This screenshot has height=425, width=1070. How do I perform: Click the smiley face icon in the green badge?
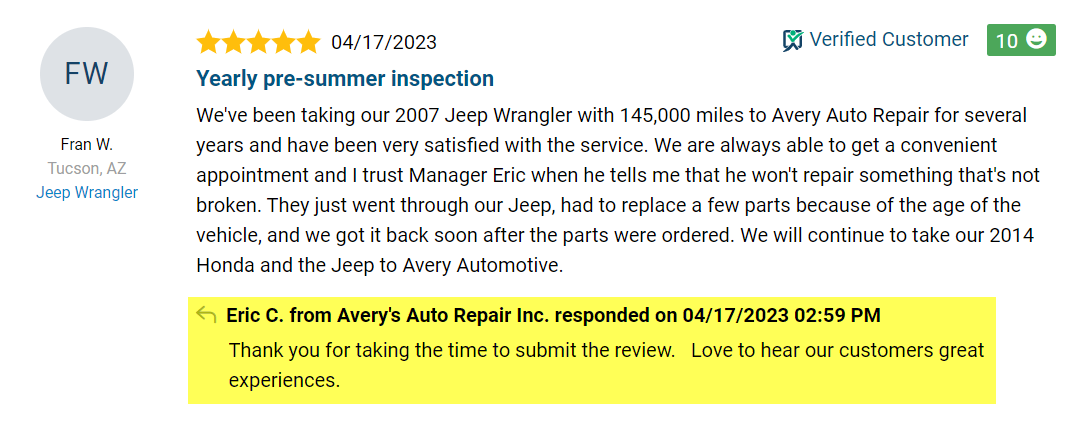click(1036, 40)
